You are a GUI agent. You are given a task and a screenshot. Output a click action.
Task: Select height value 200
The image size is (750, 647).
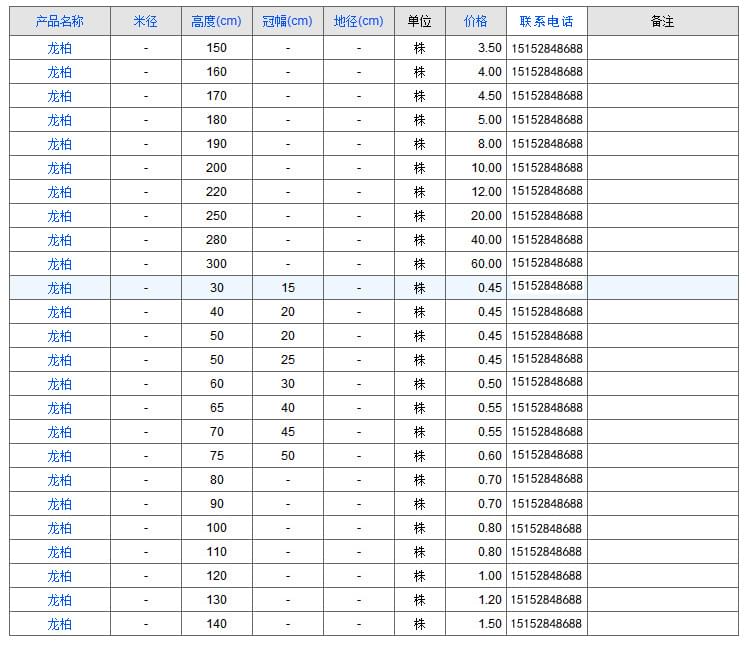216,168
